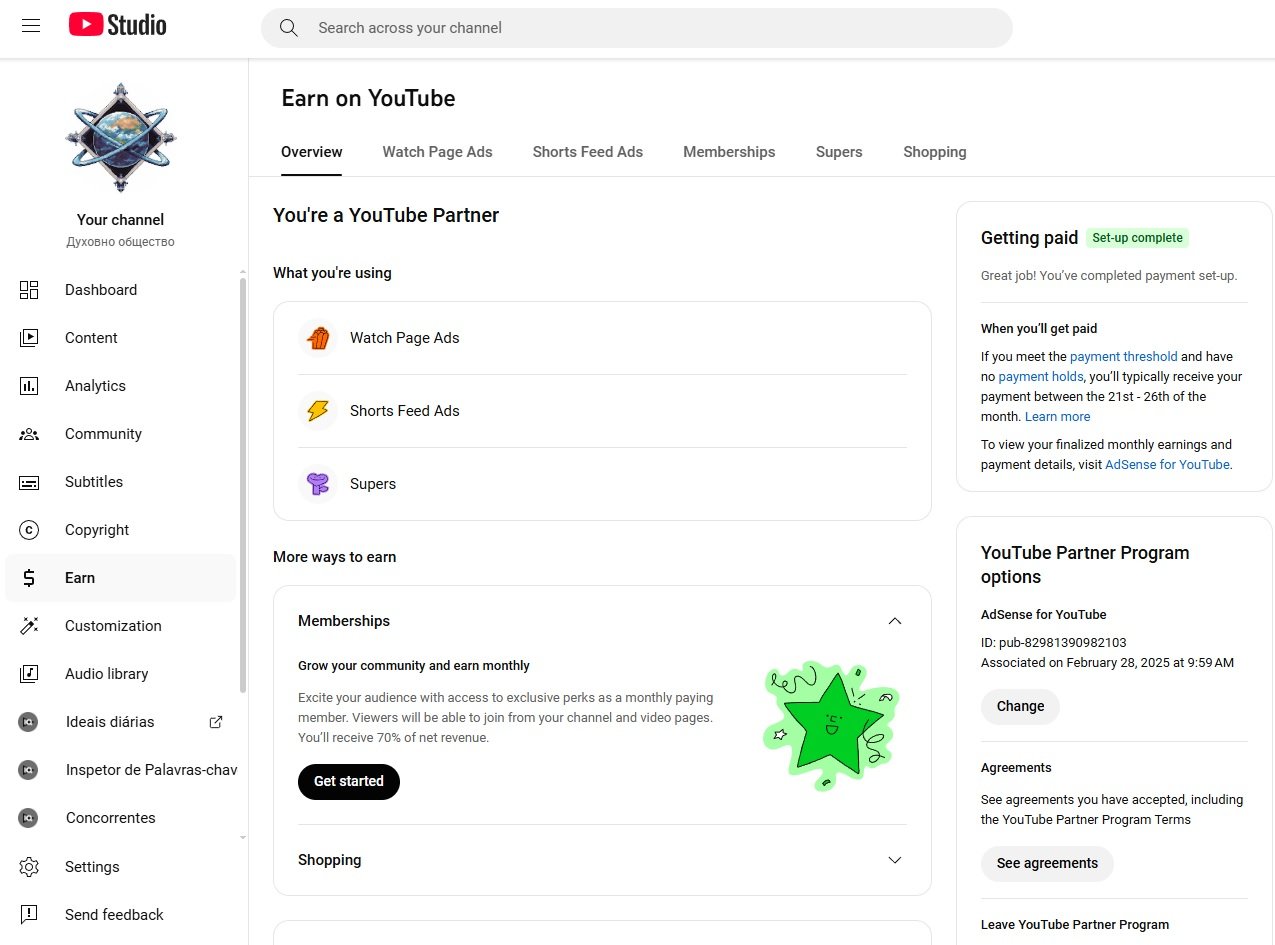
Task: Expand the Shopping section chevron
Action: [895, 860]
